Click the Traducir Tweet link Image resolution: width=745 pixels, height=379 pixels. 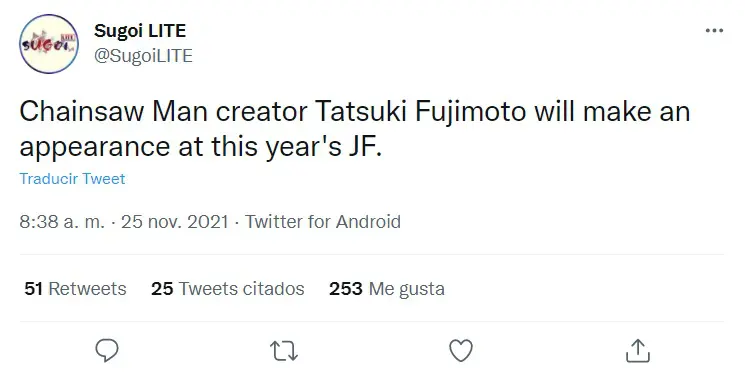click(72, 179)
